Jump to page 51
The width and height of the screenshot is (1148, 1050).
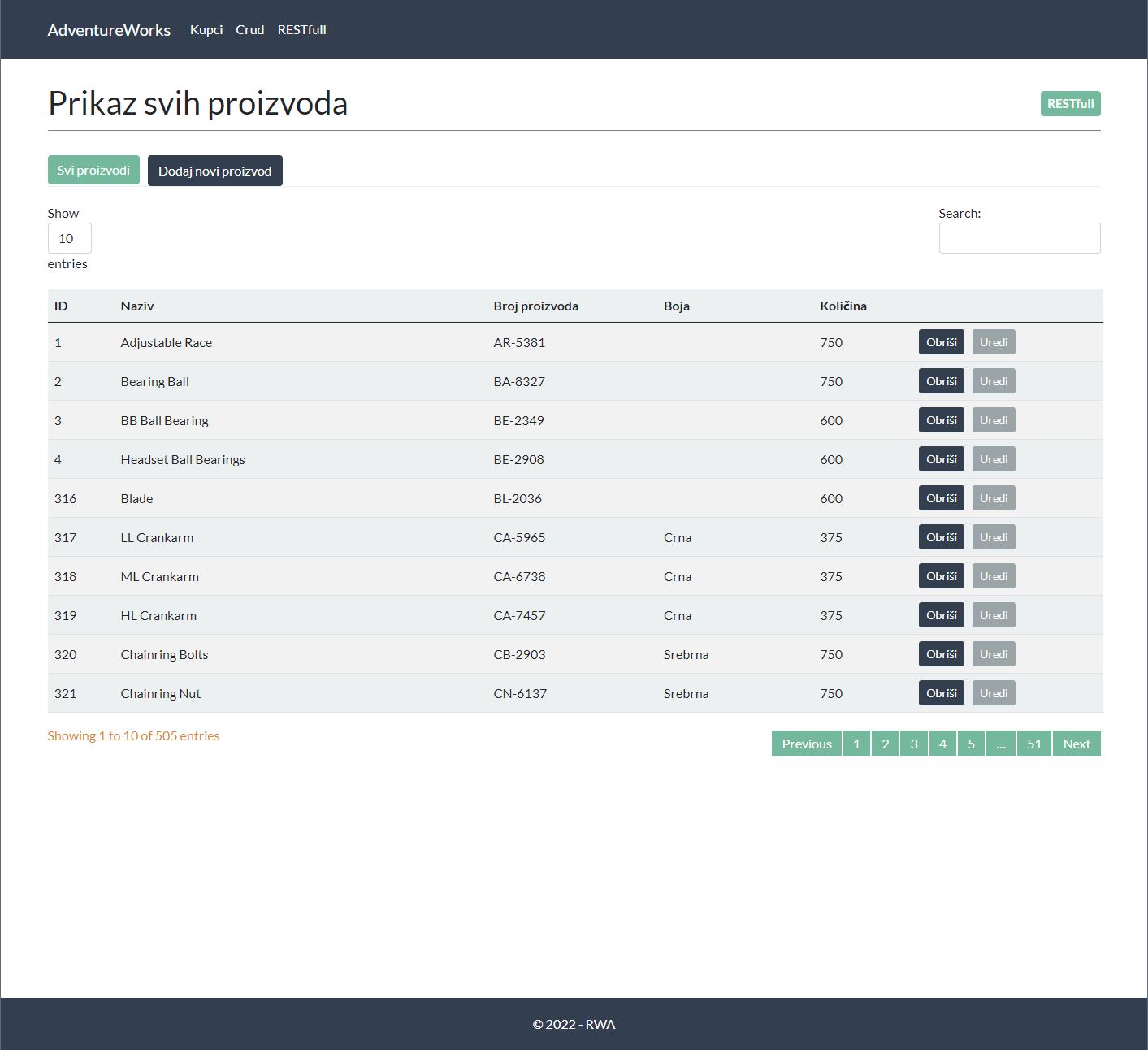tap(1033, 743)
